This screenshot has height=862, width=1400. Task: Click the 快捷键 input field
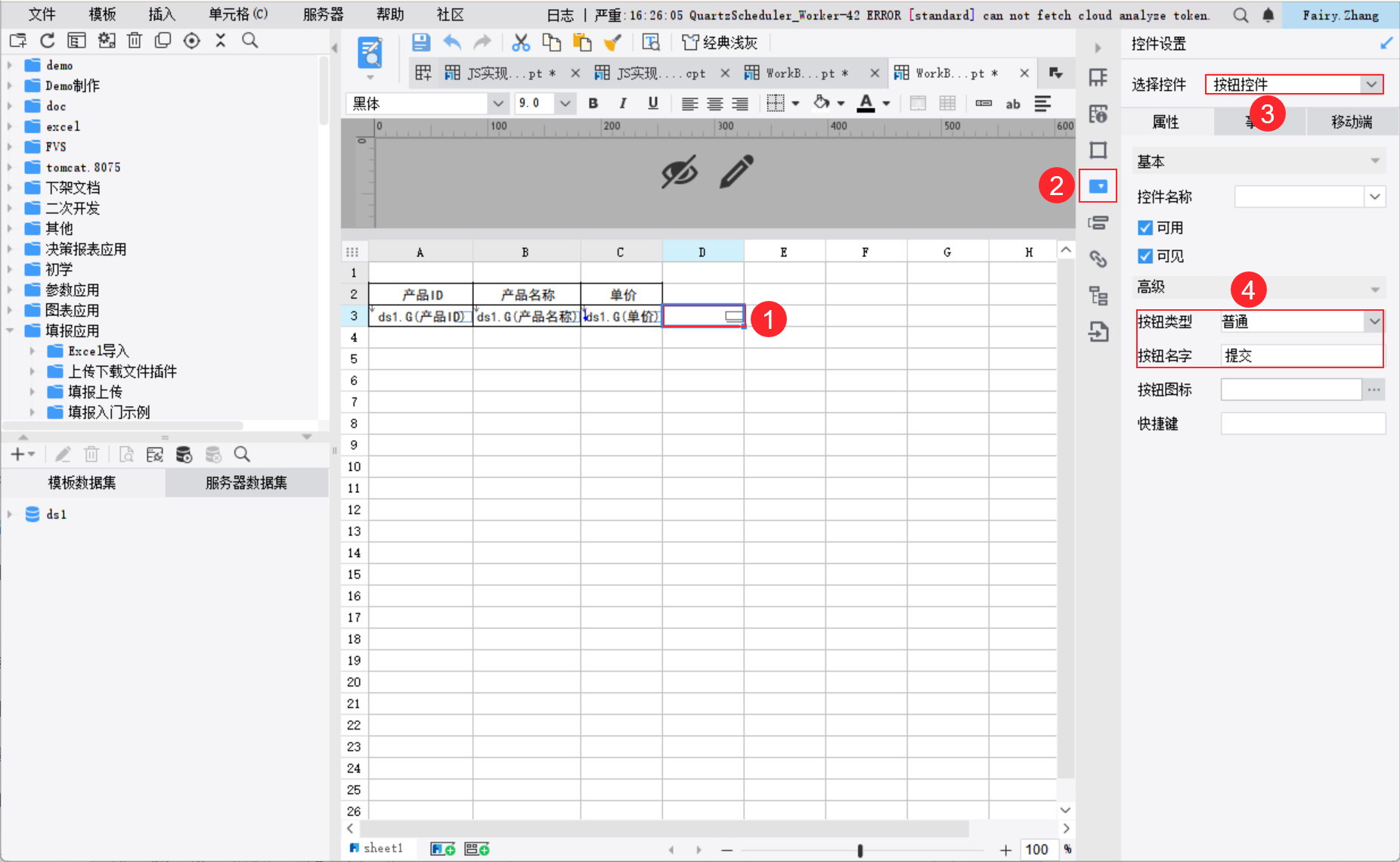coord(1303,423)
